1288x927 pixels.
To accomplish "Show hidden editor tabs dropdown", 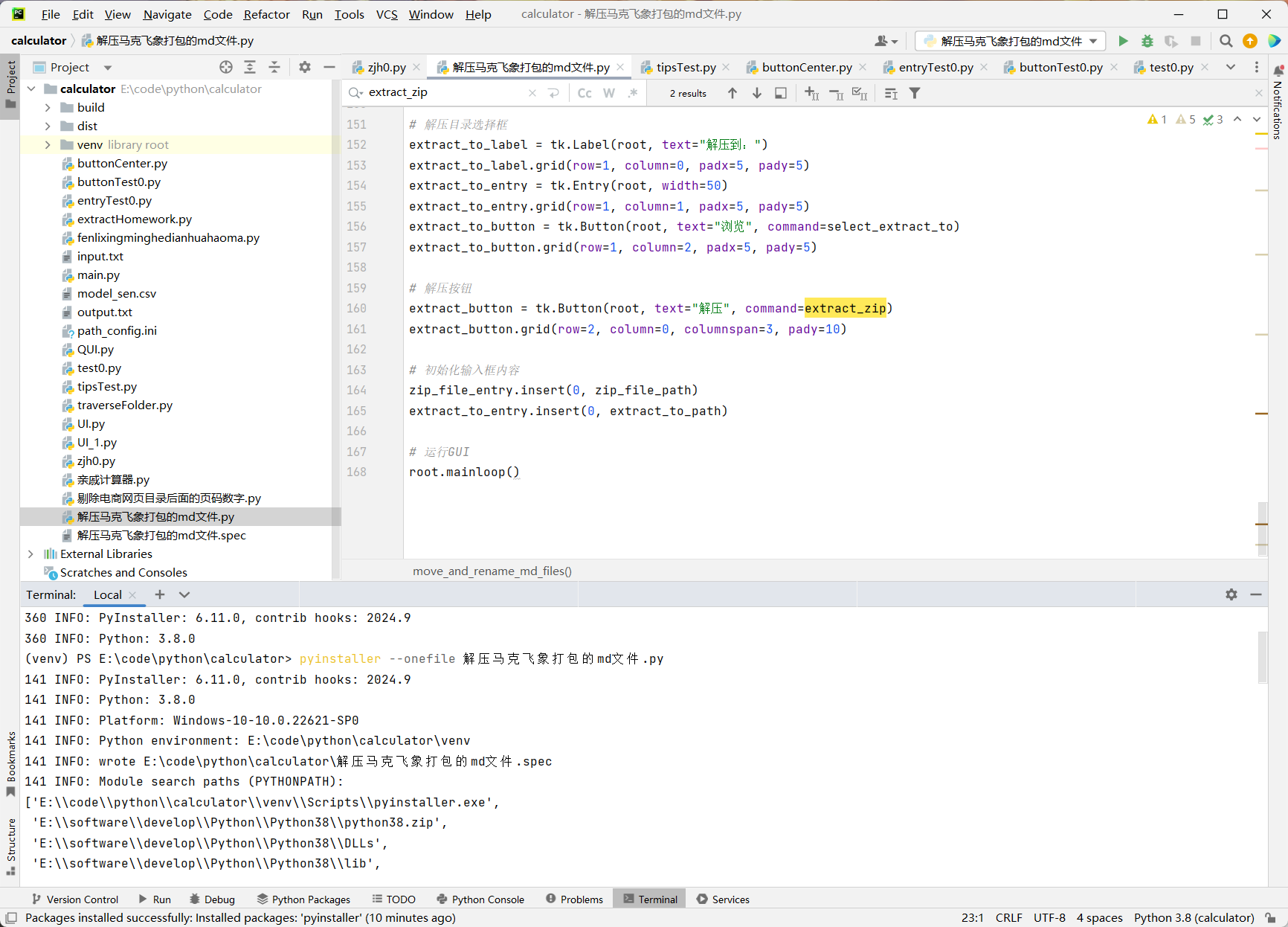I will (x=1231, y=67).
